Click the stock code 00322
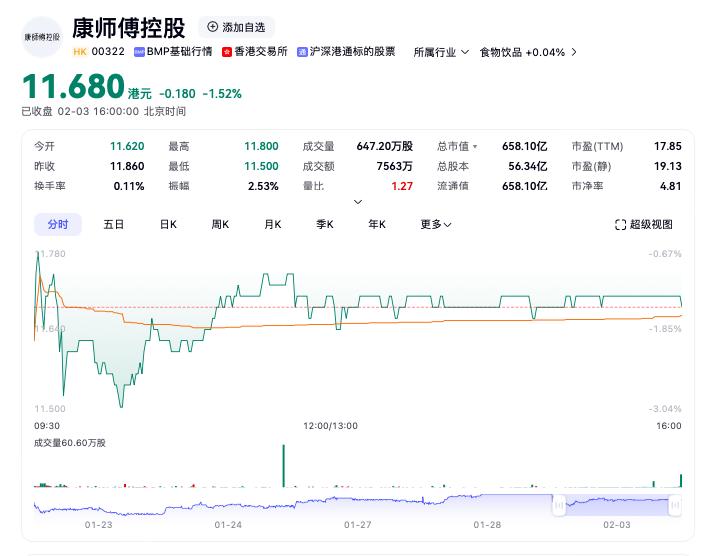 [x=108, y=52]
